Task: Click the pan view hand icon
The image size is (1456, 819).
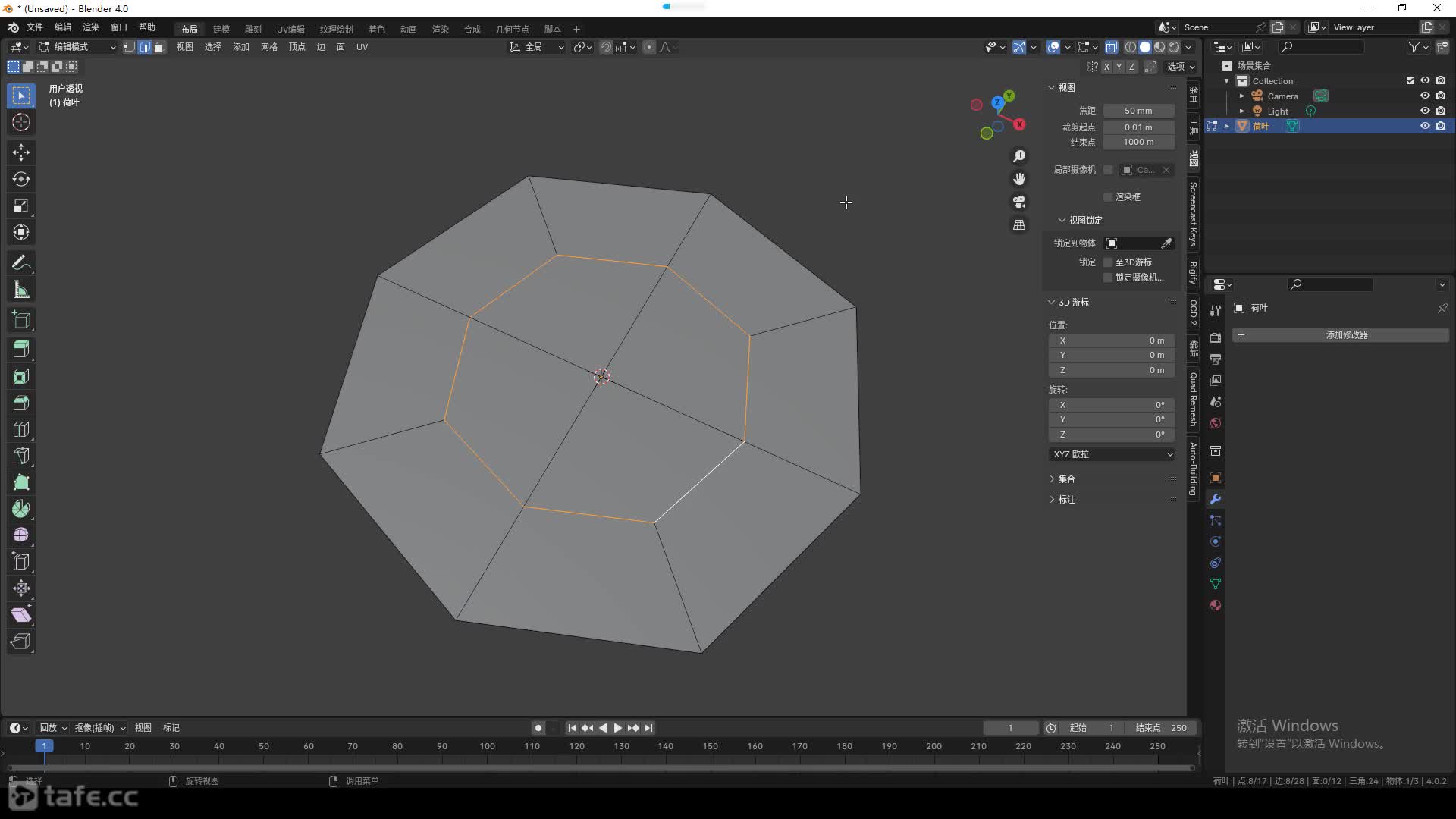Action: point(1019,179)
